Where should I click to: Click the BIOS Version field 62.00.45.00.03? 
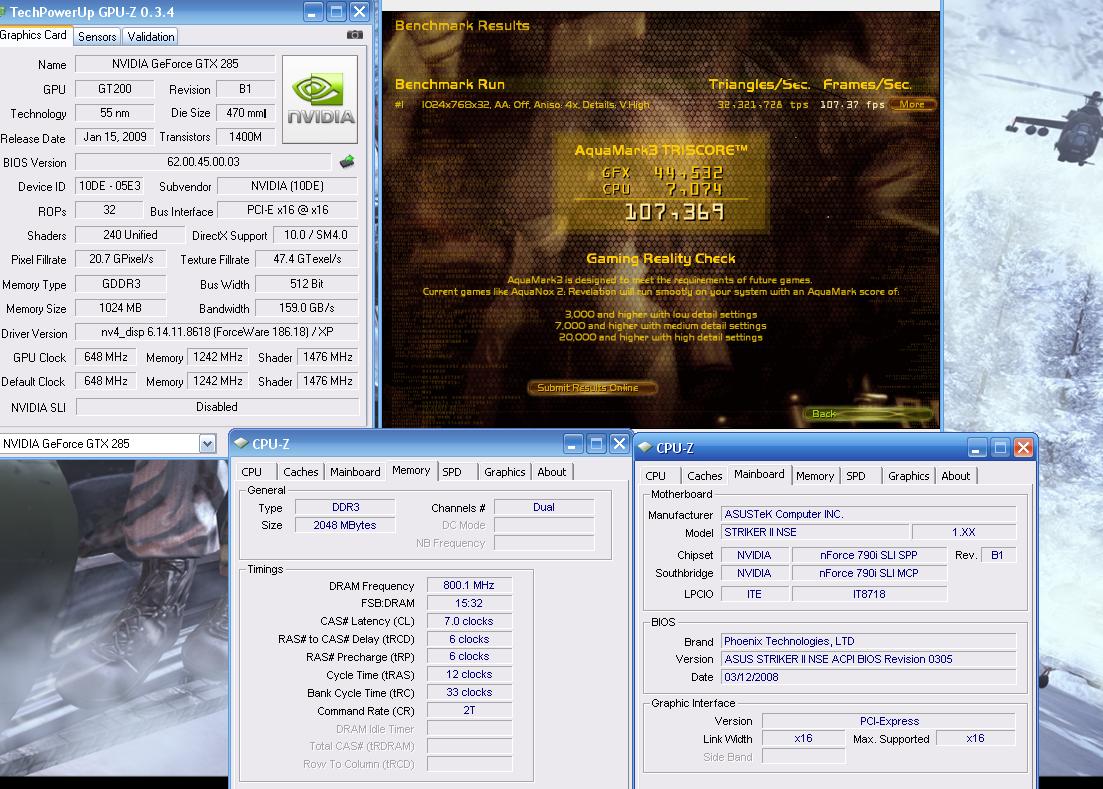point(203,162)
